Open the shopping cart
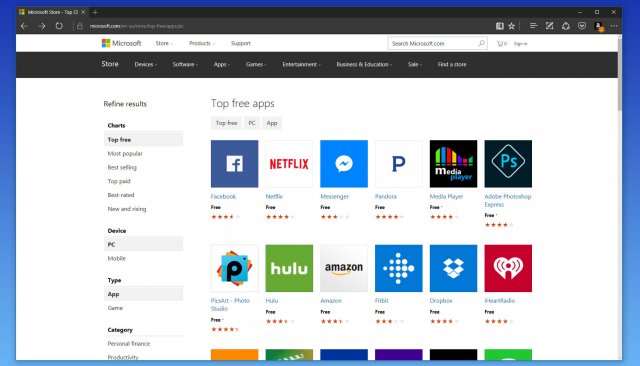Viewport: 640px width, 366px height. point(501,44)
